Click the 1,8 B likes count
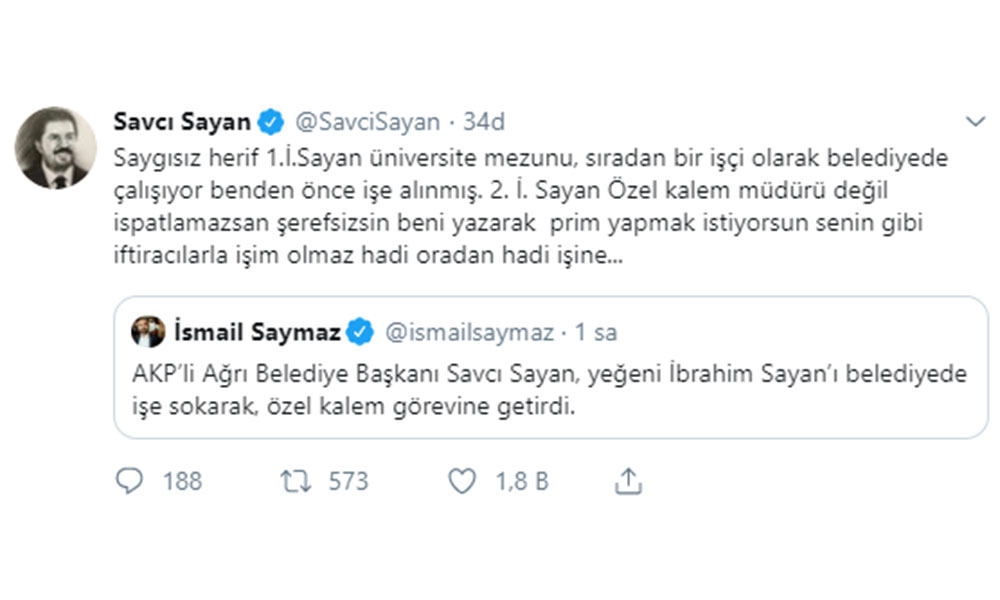Screen dimensions: 1000x600 click(522, 482)
